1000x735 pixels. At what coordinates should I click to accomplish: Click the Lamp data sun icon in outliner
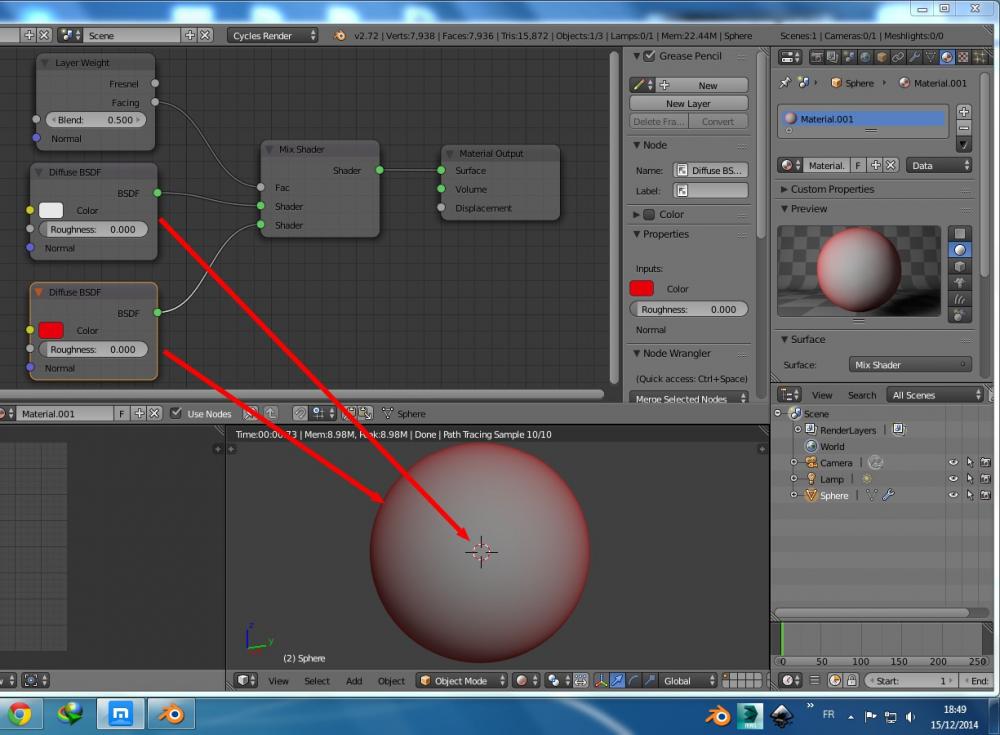click(x=867, y=479)
